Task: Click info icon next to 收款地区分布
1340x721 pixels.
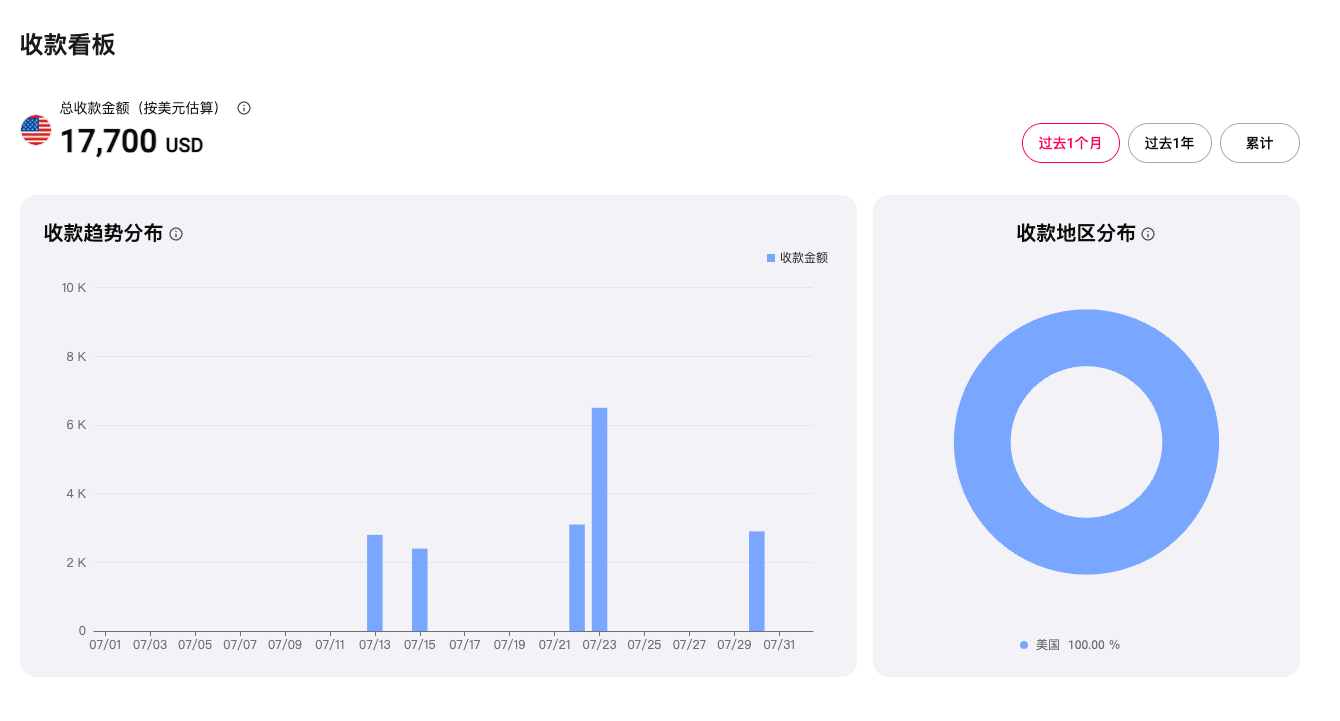Action: (x=1148, y=234)
